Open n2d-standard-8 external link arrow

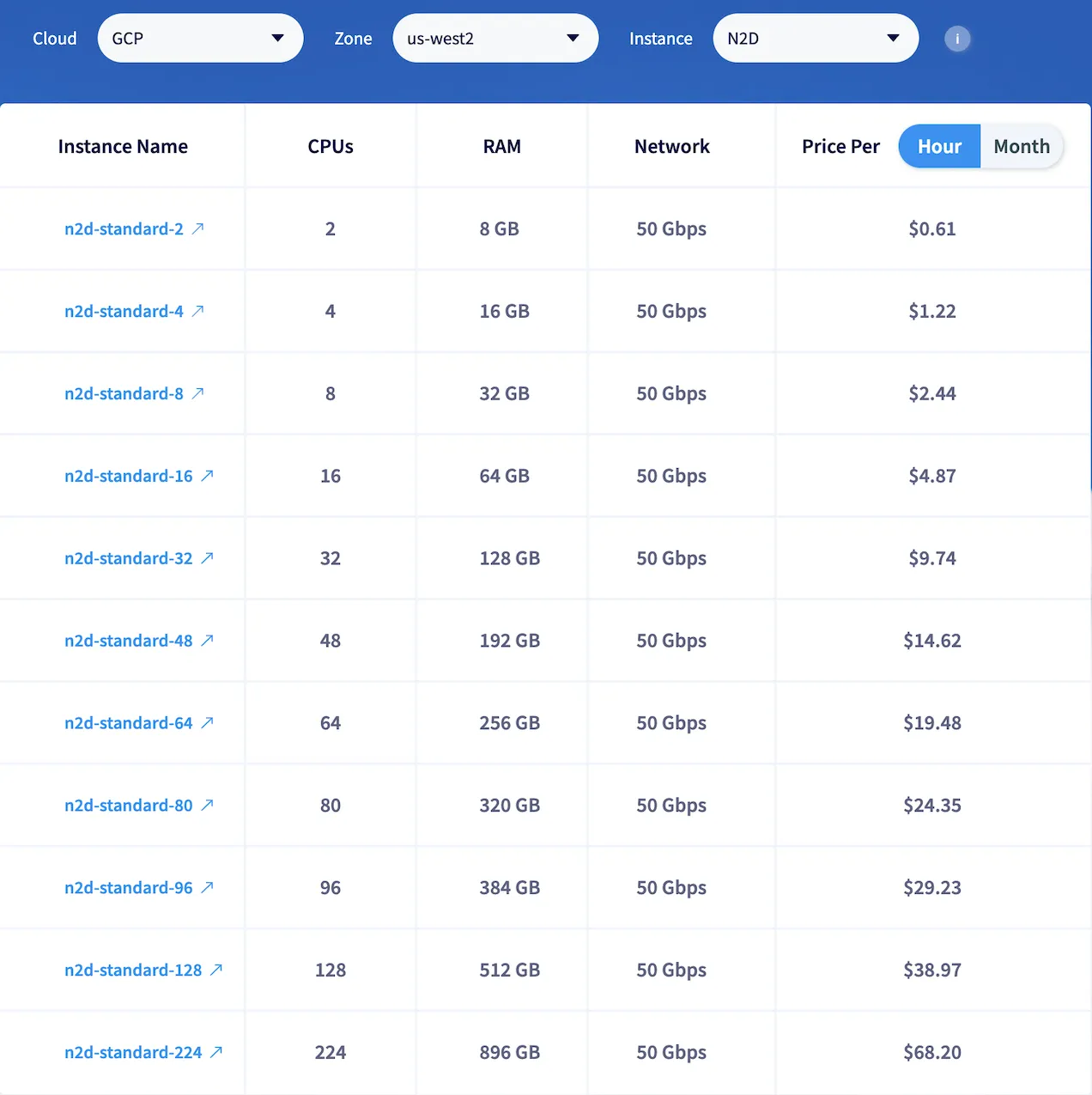coord(198,392)
